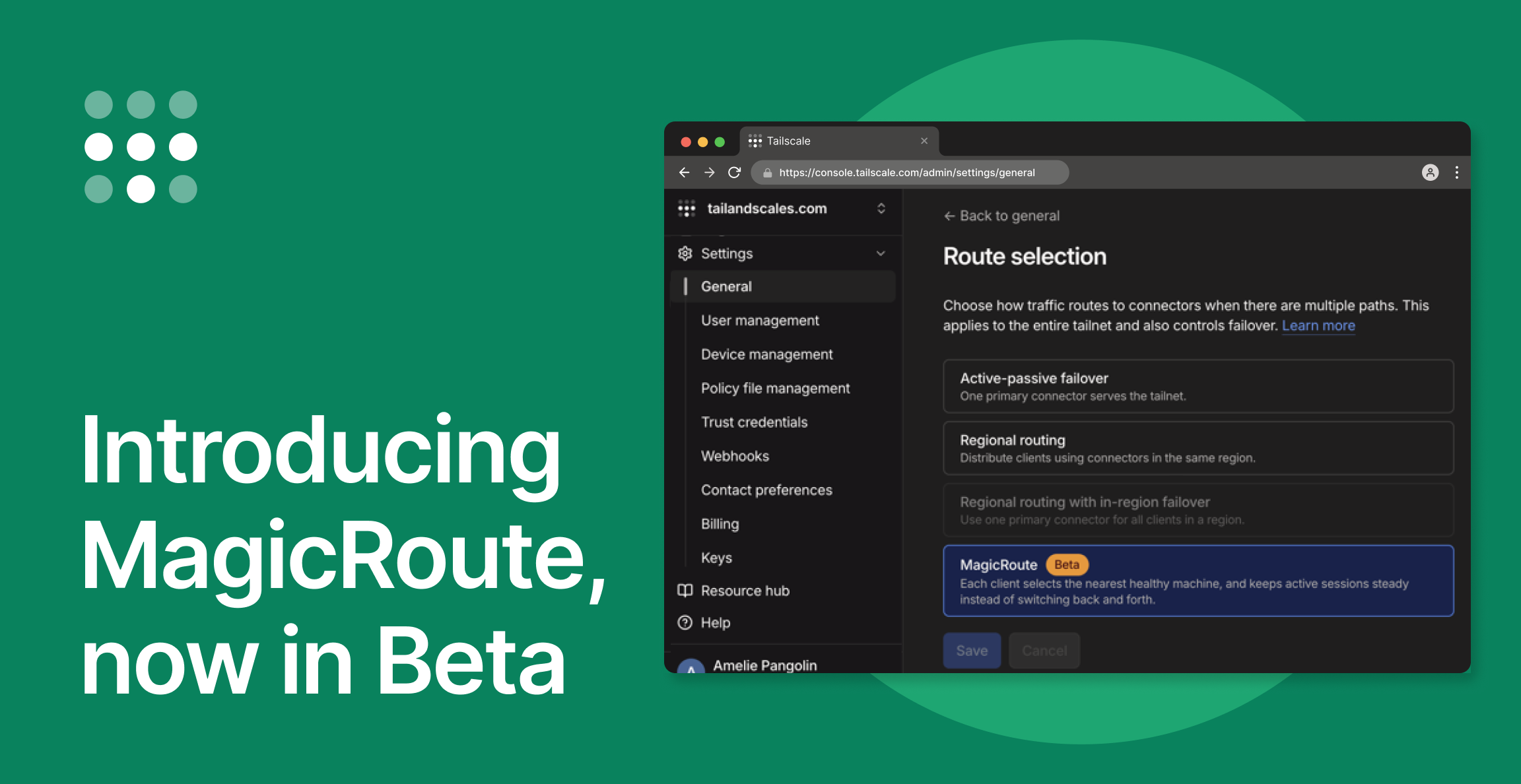Open Keys page
This screenshot has width=1521, height=784.
pos(716,558)
